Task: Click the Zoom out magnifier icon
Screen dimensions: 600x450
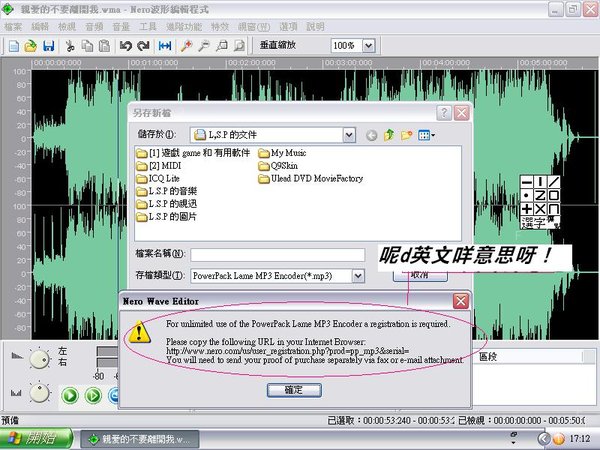Action: pyautogui.click(x=204, y=46)
